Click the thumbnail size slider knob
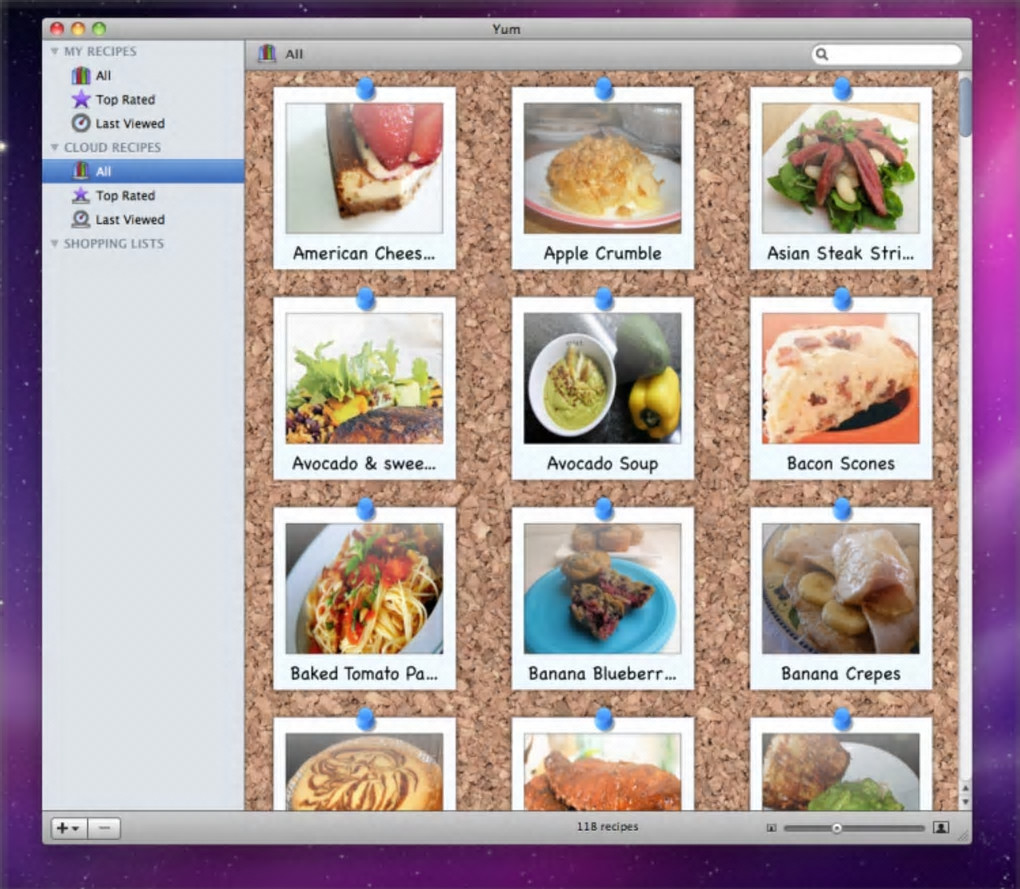This screenshot has height=889, width=1020. point(837,828)
